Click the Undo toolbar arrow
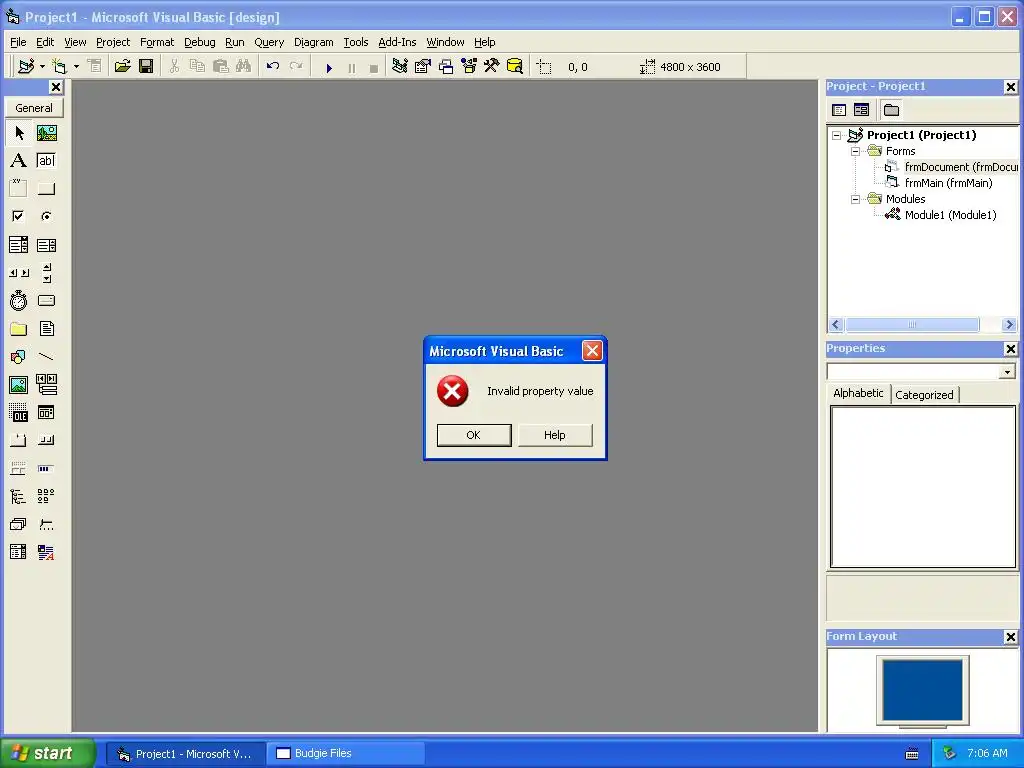This screenshot has width=1024, height=768. [x=273, y=66]
